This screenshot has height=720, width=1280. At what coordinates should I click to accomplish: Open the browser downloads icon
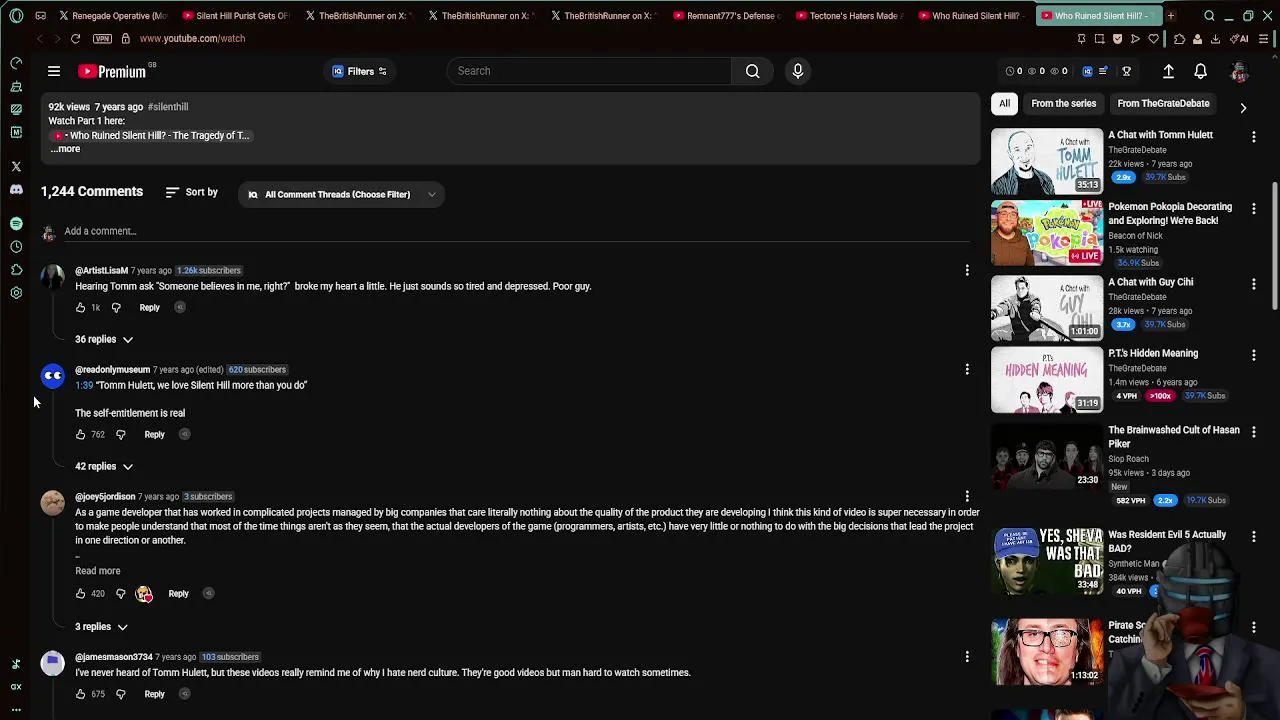coord(1215,39)
